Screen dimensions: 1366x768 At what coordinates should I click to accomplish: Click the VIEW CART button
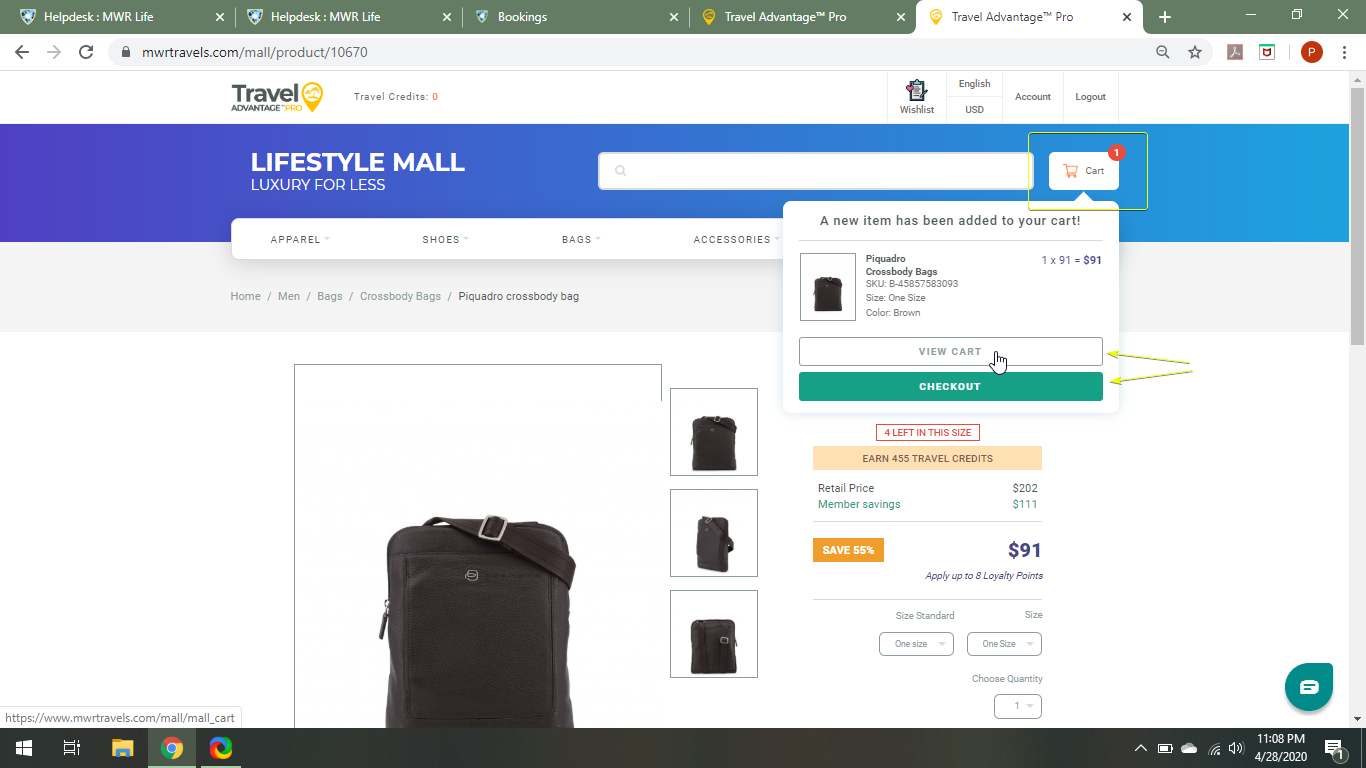tap(951, 352)
